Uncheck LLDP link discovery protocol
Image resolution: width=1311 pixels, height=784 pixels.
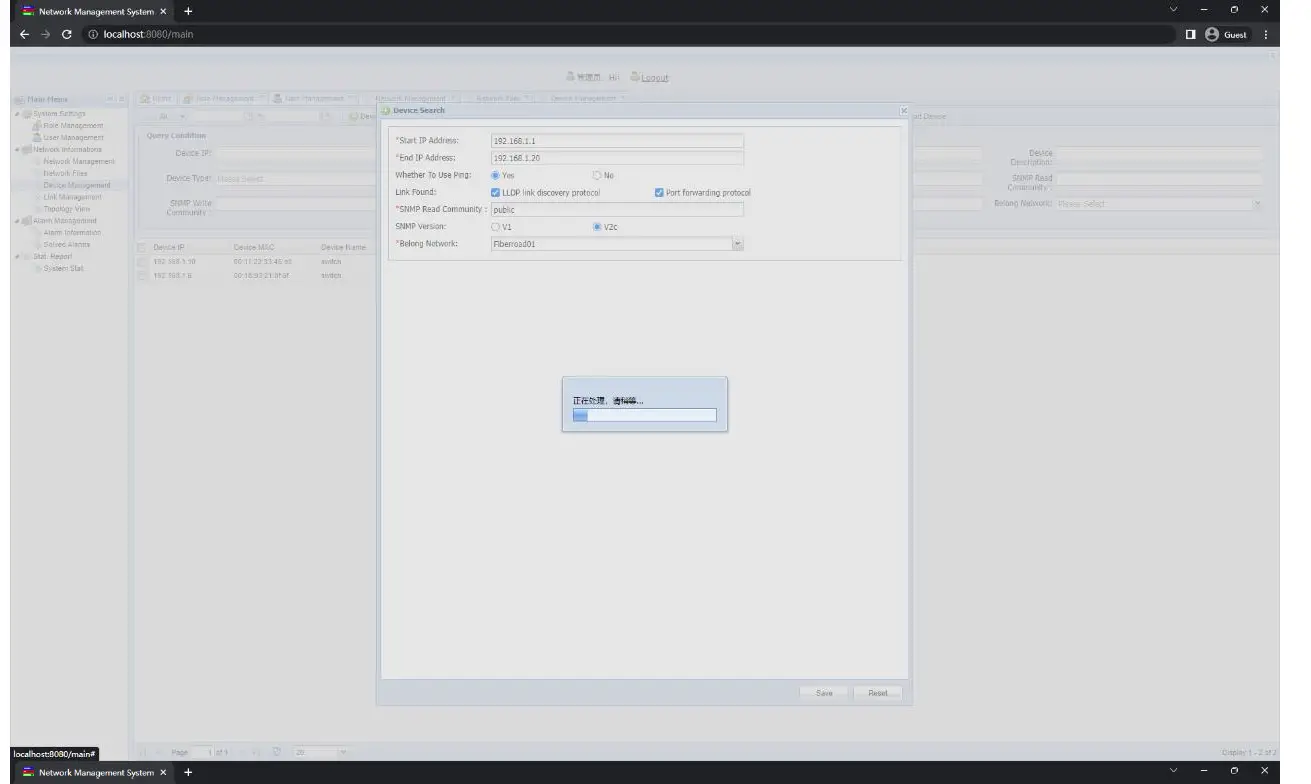[x=496, y=193]
